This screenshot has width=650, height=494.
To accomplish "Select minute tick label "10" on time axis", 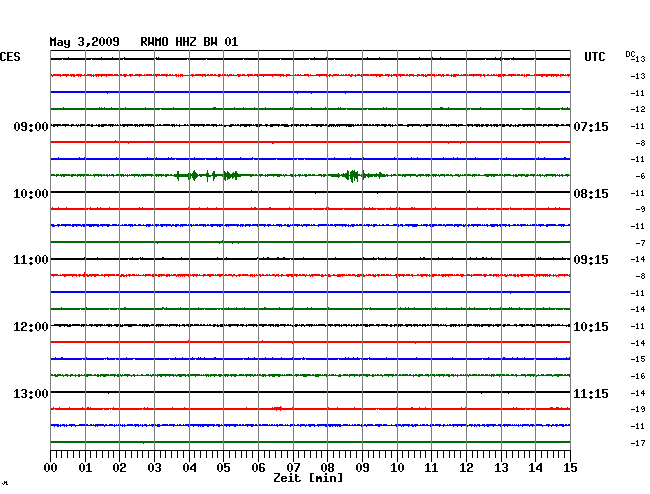I will pos(397,468).
